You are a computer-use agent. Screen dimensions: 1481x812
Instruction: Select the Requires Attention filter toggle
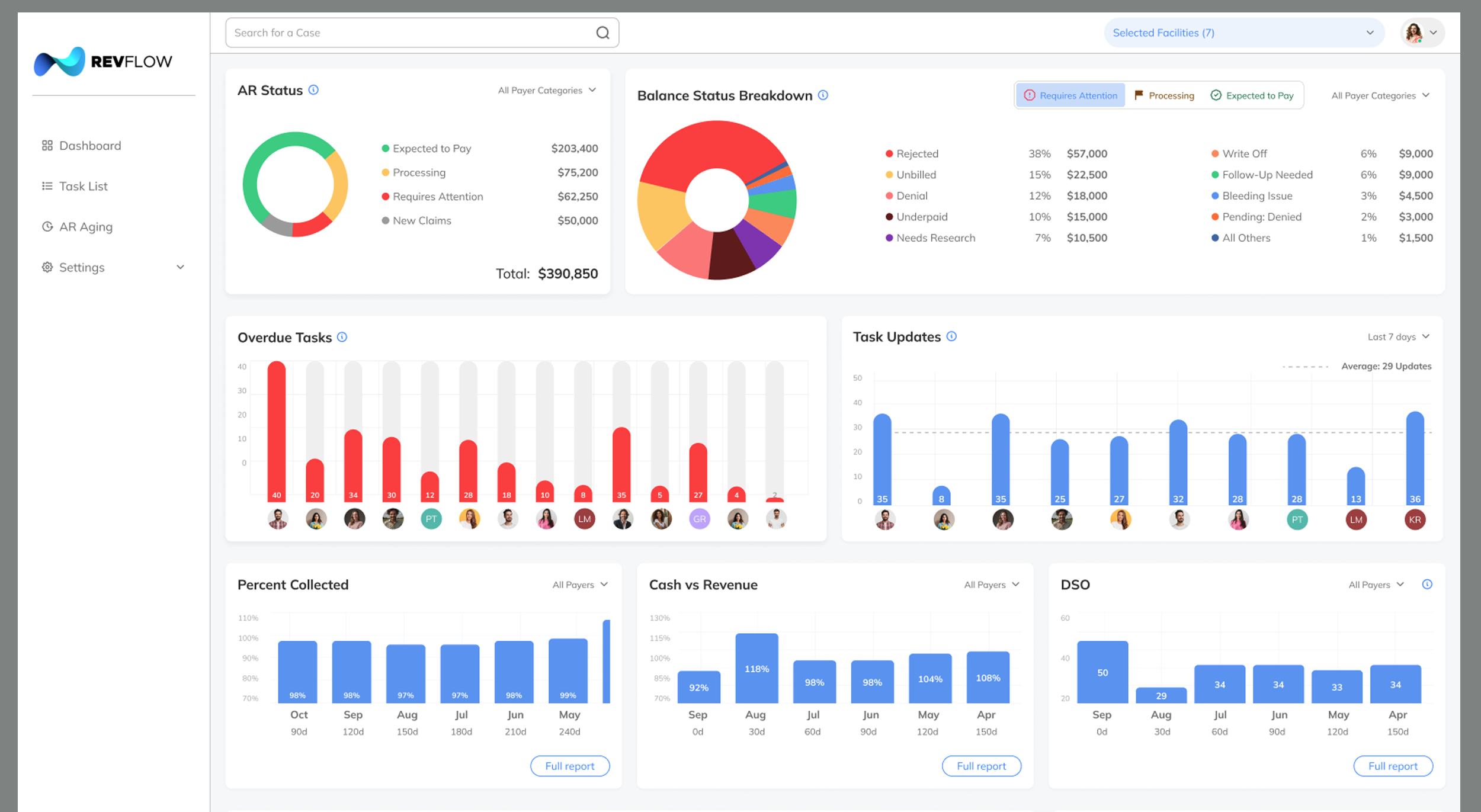1070,95
